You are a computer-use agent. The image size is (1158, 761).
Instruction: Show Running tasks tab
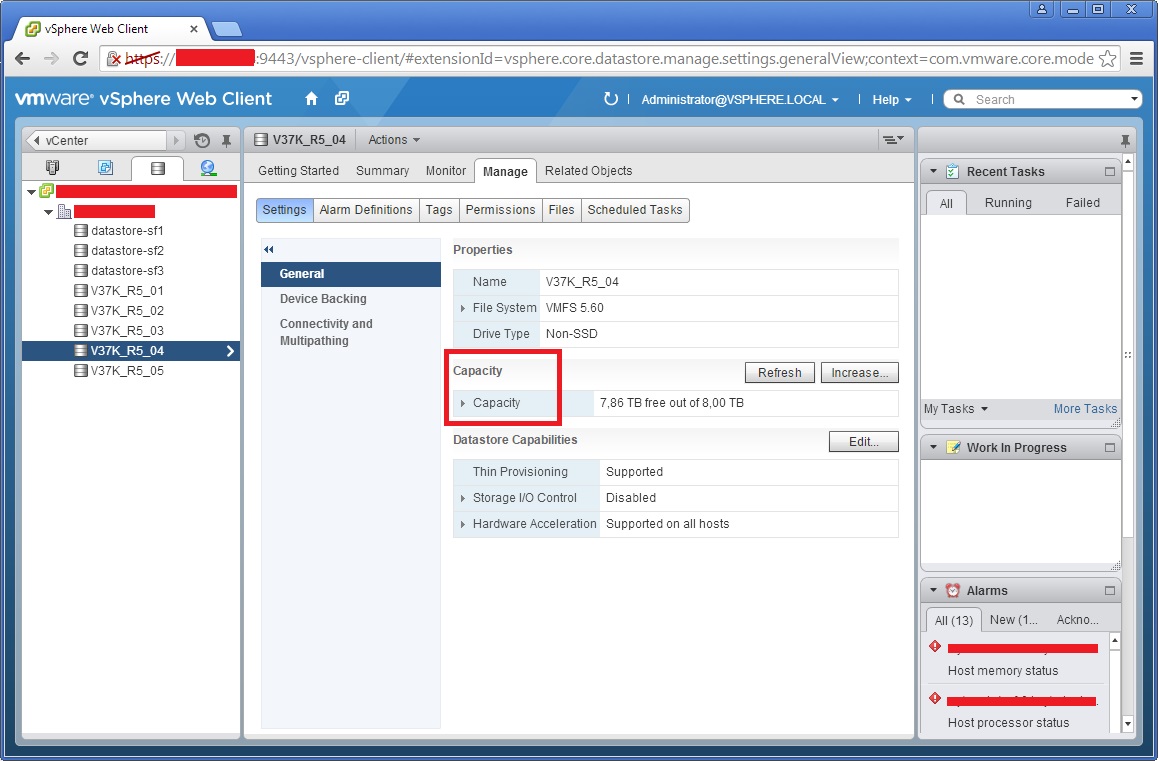[1007, 202]
